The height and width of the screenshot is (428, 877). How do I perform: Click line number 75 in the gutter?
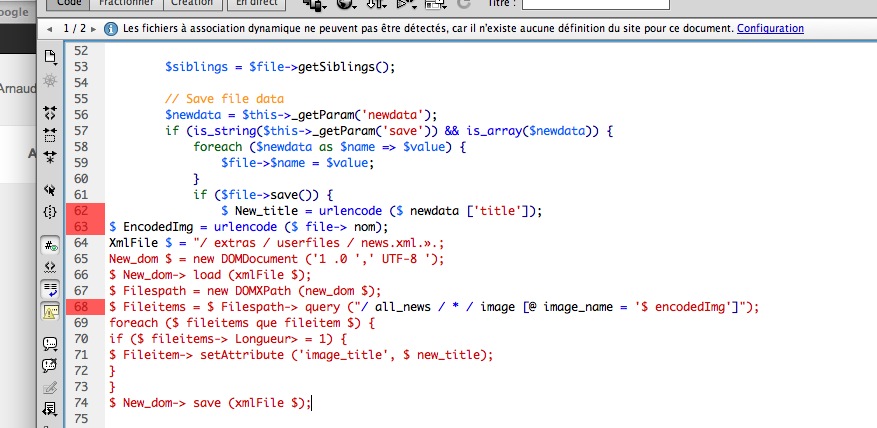(82, 419)
